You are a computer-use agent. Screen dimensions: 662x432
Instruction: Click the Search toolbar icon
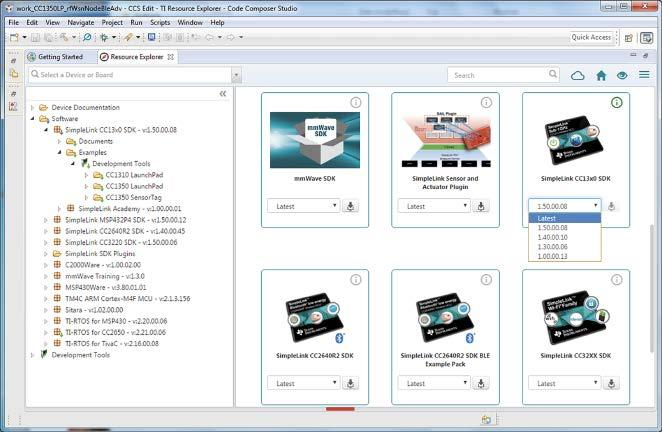tap(87, 38)
